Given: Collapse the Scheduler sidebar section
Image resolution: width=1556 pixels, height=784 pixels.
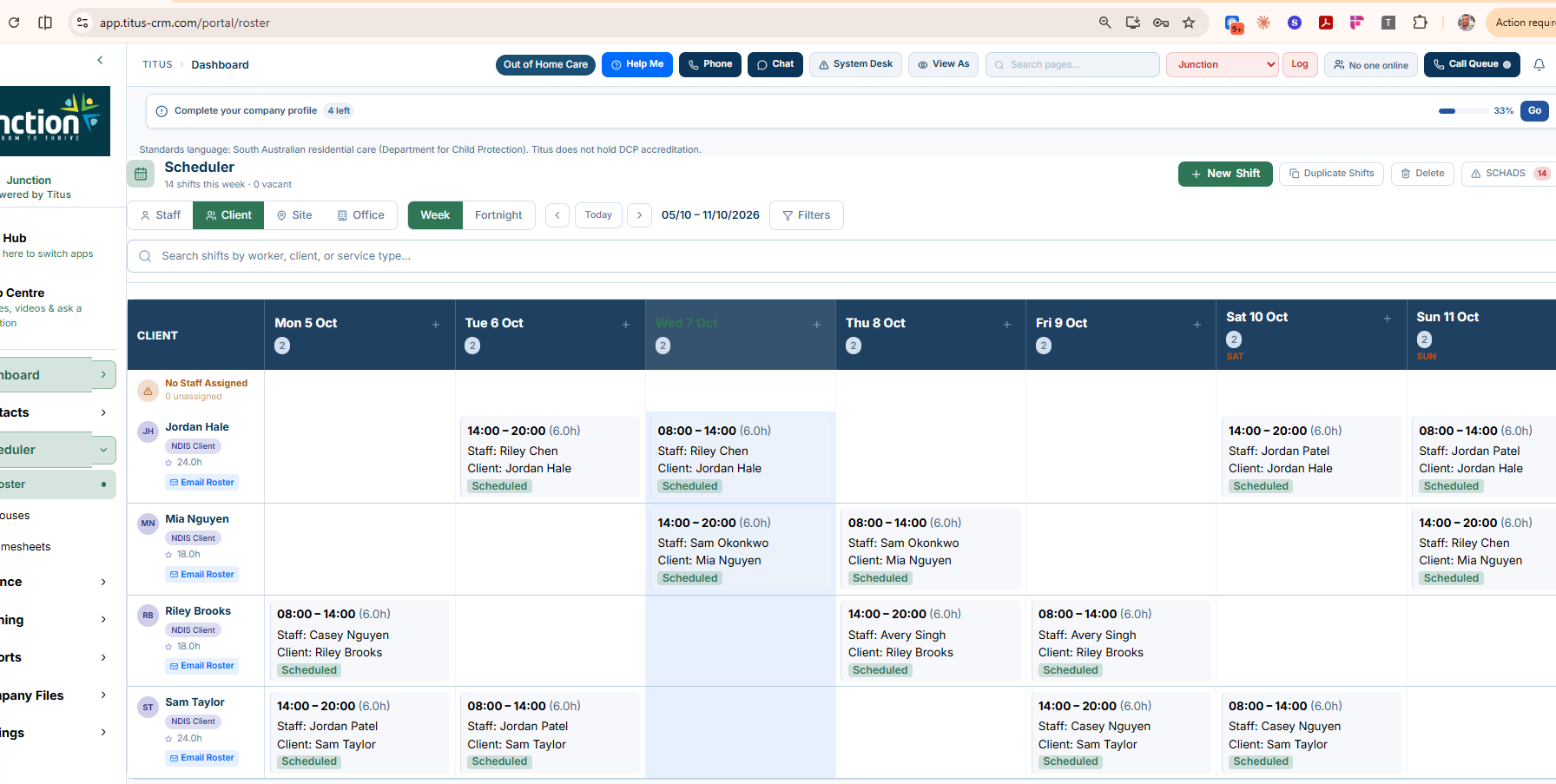Looking at the screenshot, I should tap(103, 450).
